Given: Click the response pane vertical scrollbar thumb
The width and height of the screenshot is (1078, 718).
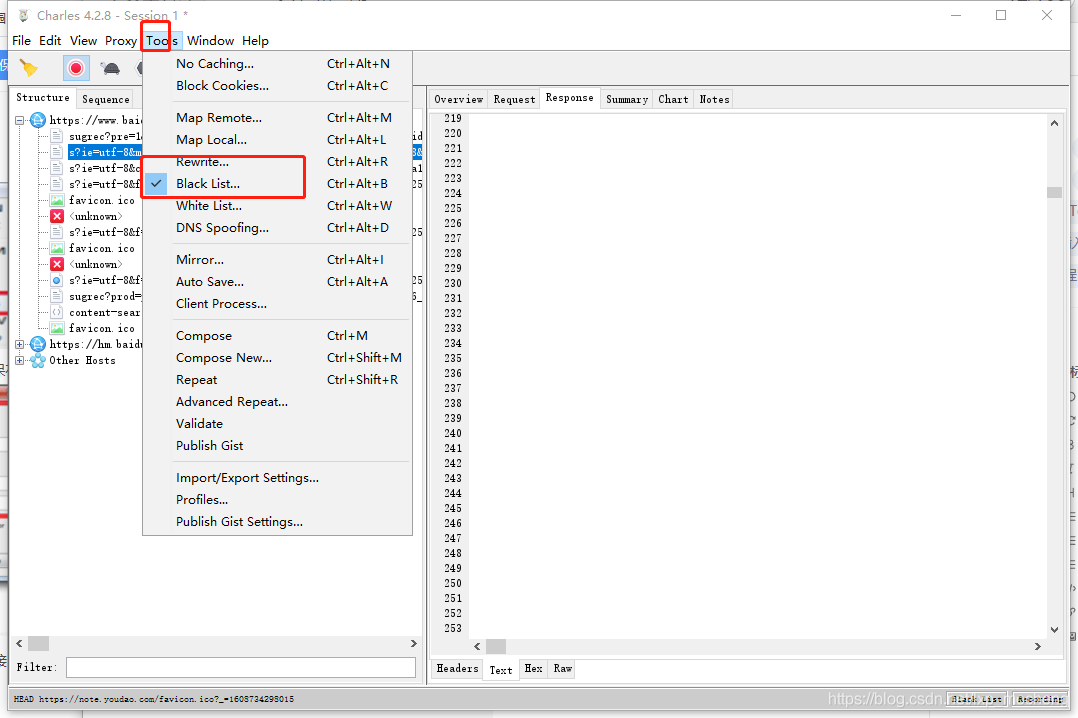Looking at the screenshot, I should point(1054,192).
